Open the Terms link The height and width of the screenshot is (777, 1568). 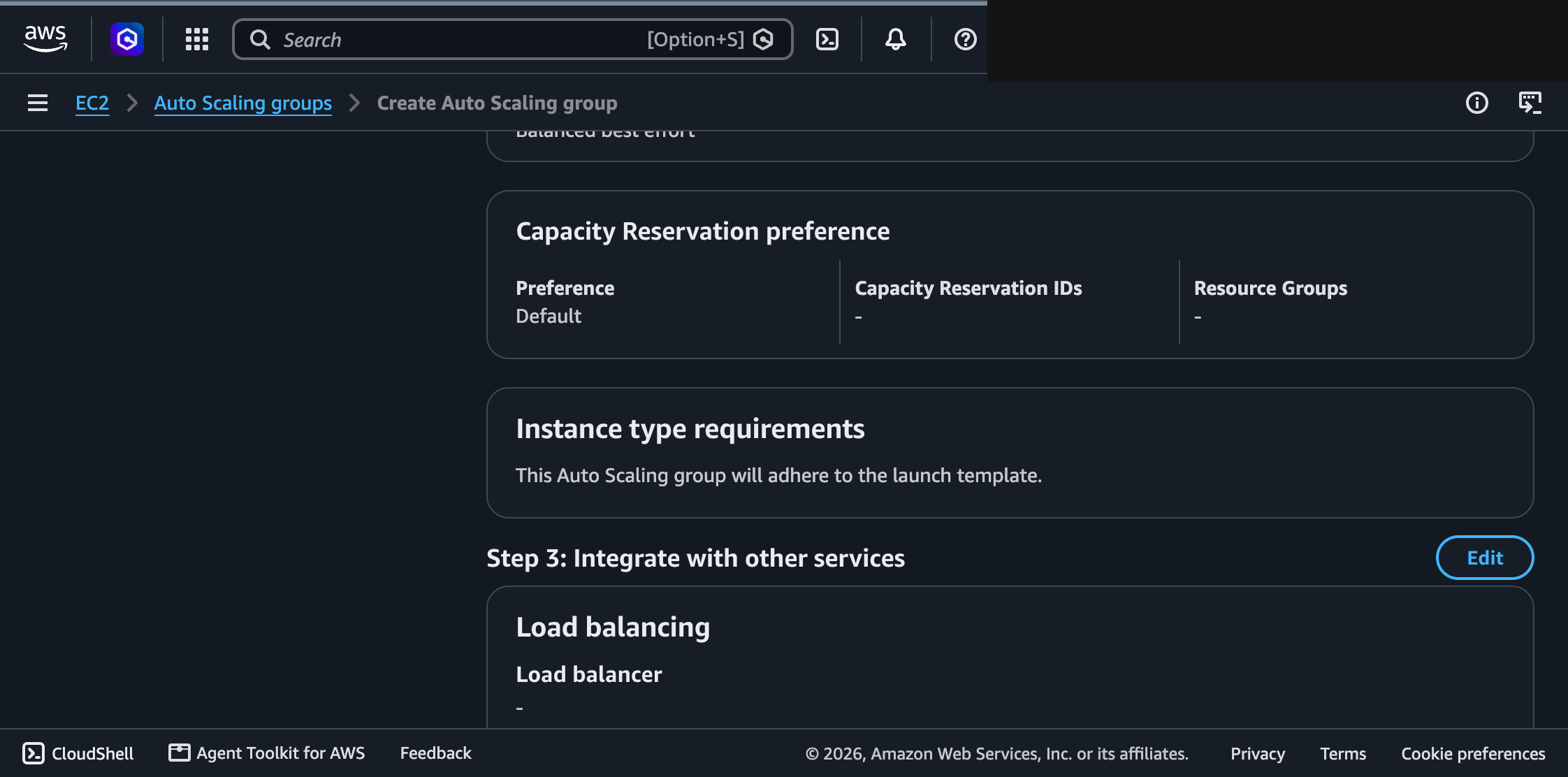click(x=1343, y=753)
